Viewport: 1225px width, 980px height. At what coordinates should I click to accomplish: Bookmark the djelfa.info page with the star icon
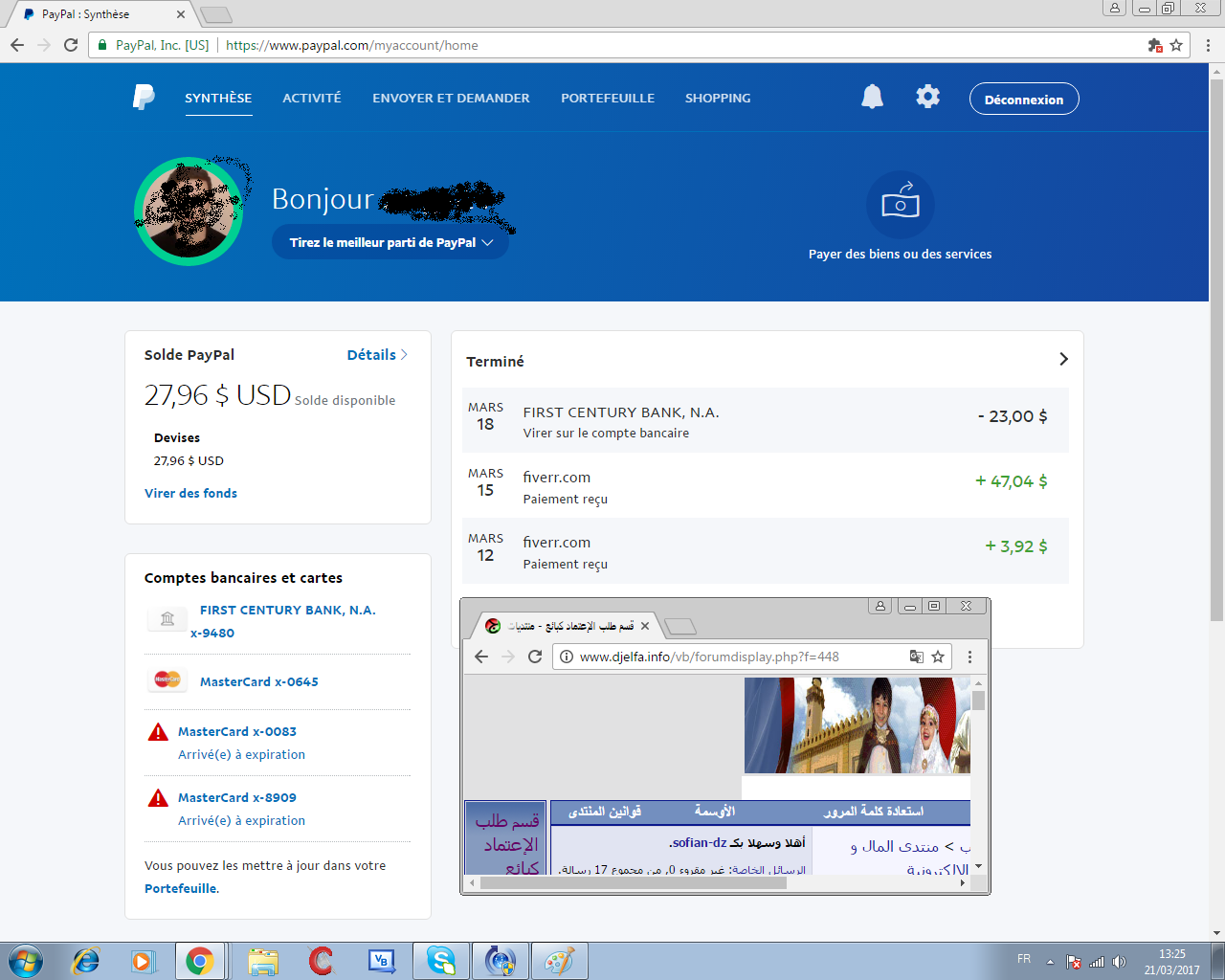click(938, 657)
